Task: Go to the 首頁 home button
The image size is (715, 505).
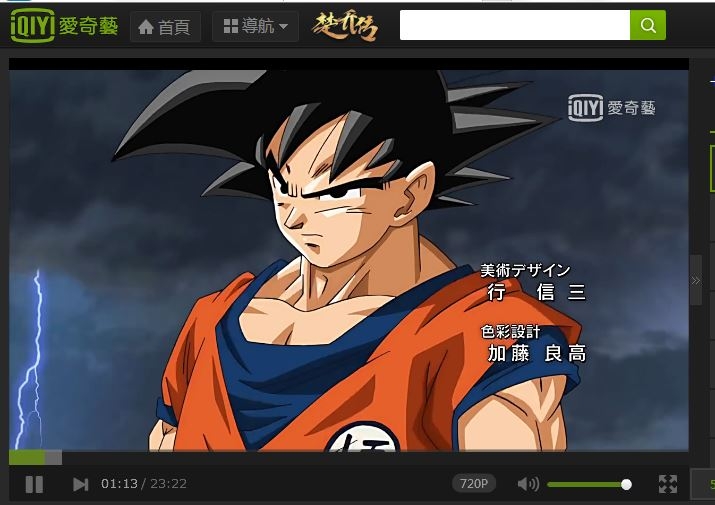Action: (165, 27)
